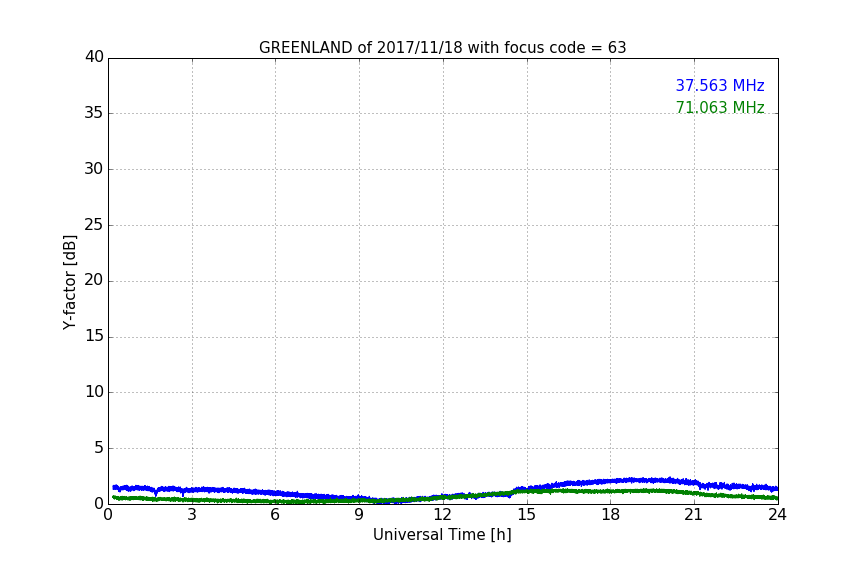Click the x-axis tick label '12'

click(442, 515)
